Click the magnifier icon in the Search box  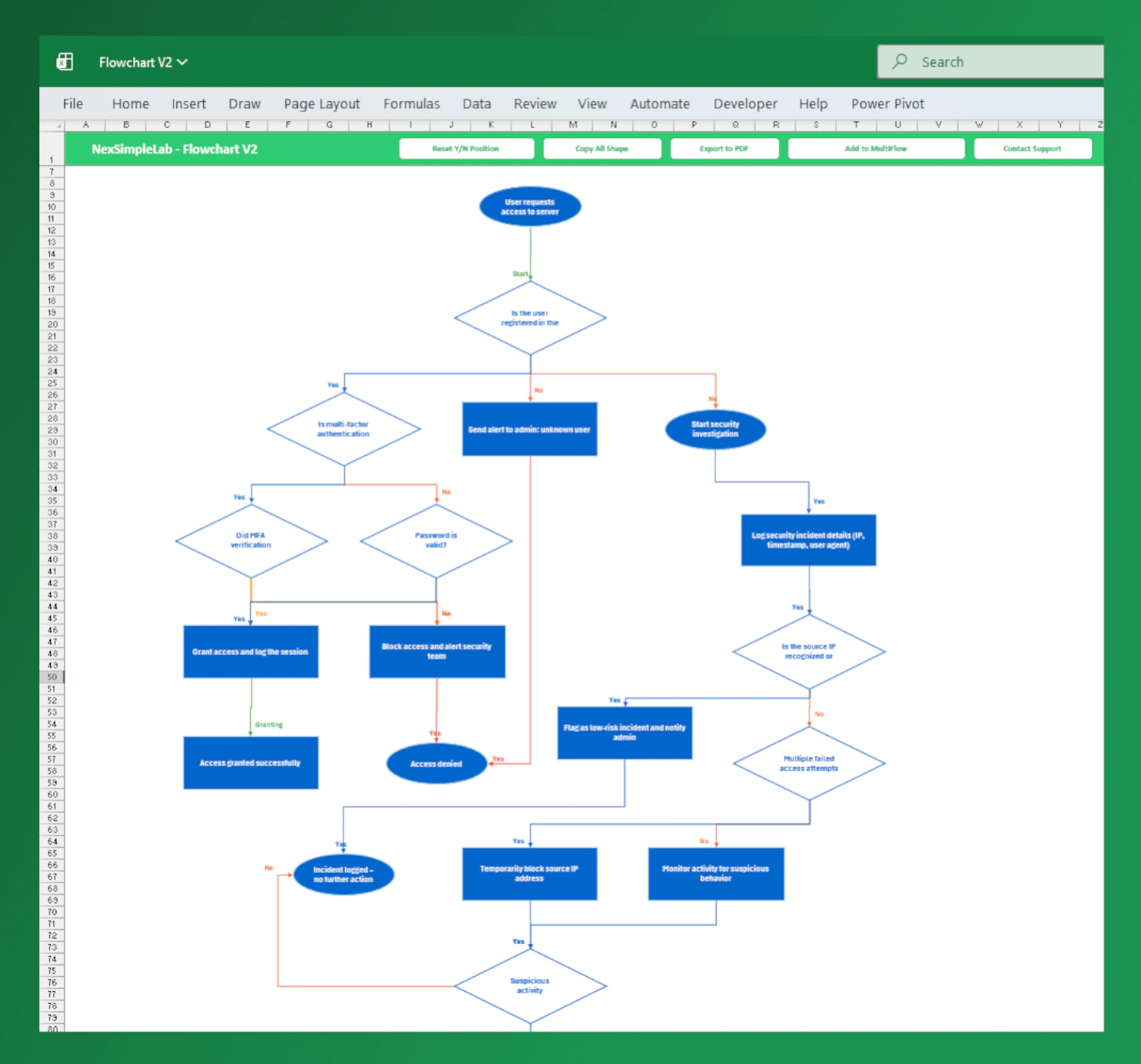tap(900, 61)
